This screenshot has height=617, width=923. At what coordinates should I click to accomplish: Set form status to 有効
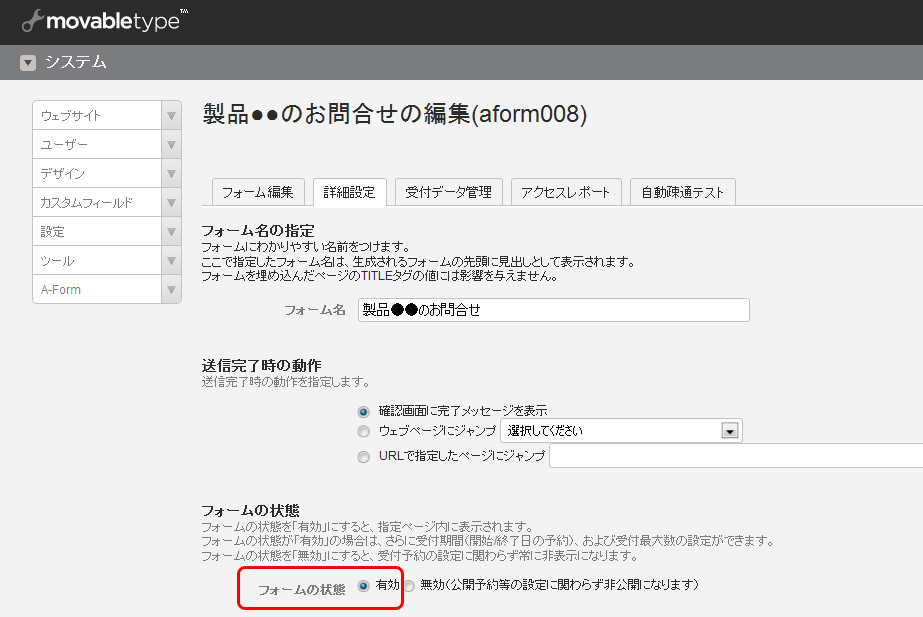click(364, 585)
